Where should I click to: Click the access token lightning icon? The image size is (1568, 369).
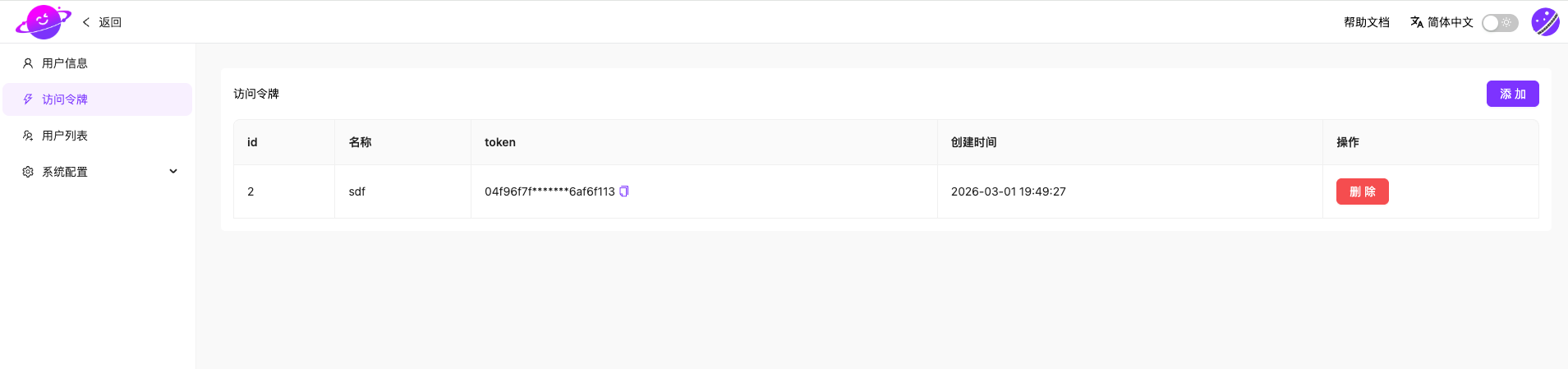pos(28,99)
